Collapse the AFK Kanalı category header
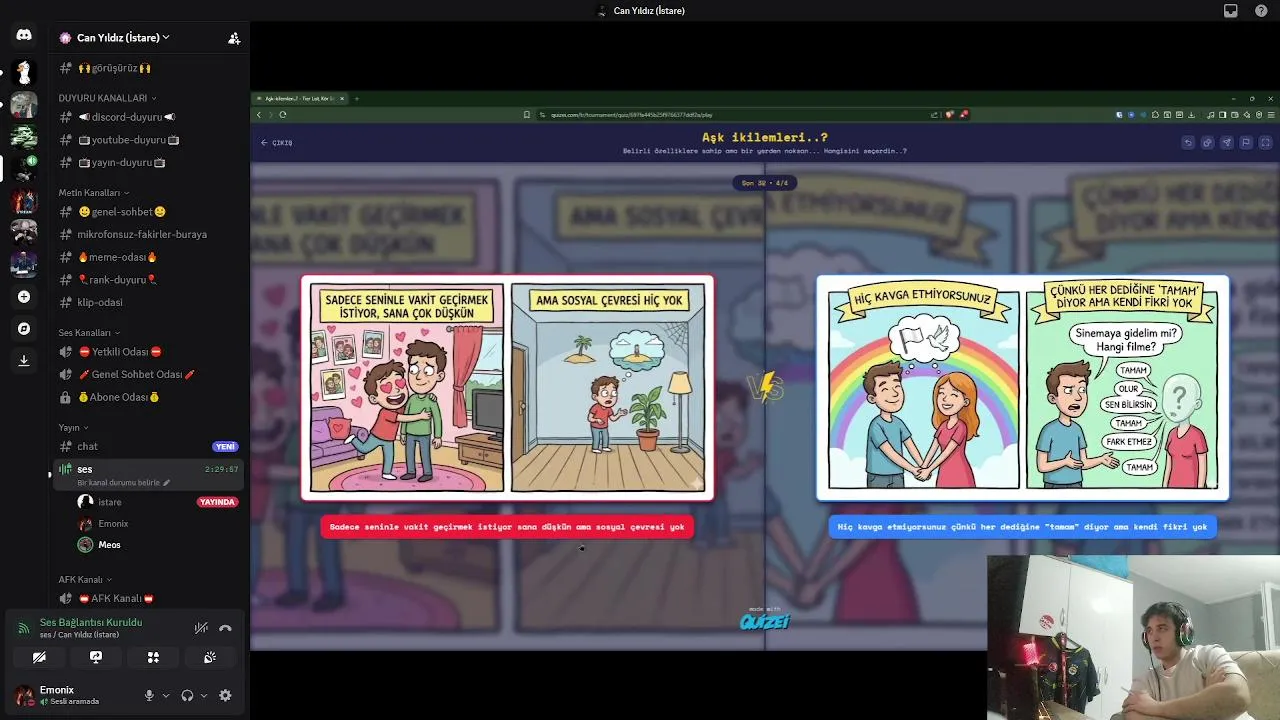 85,580
